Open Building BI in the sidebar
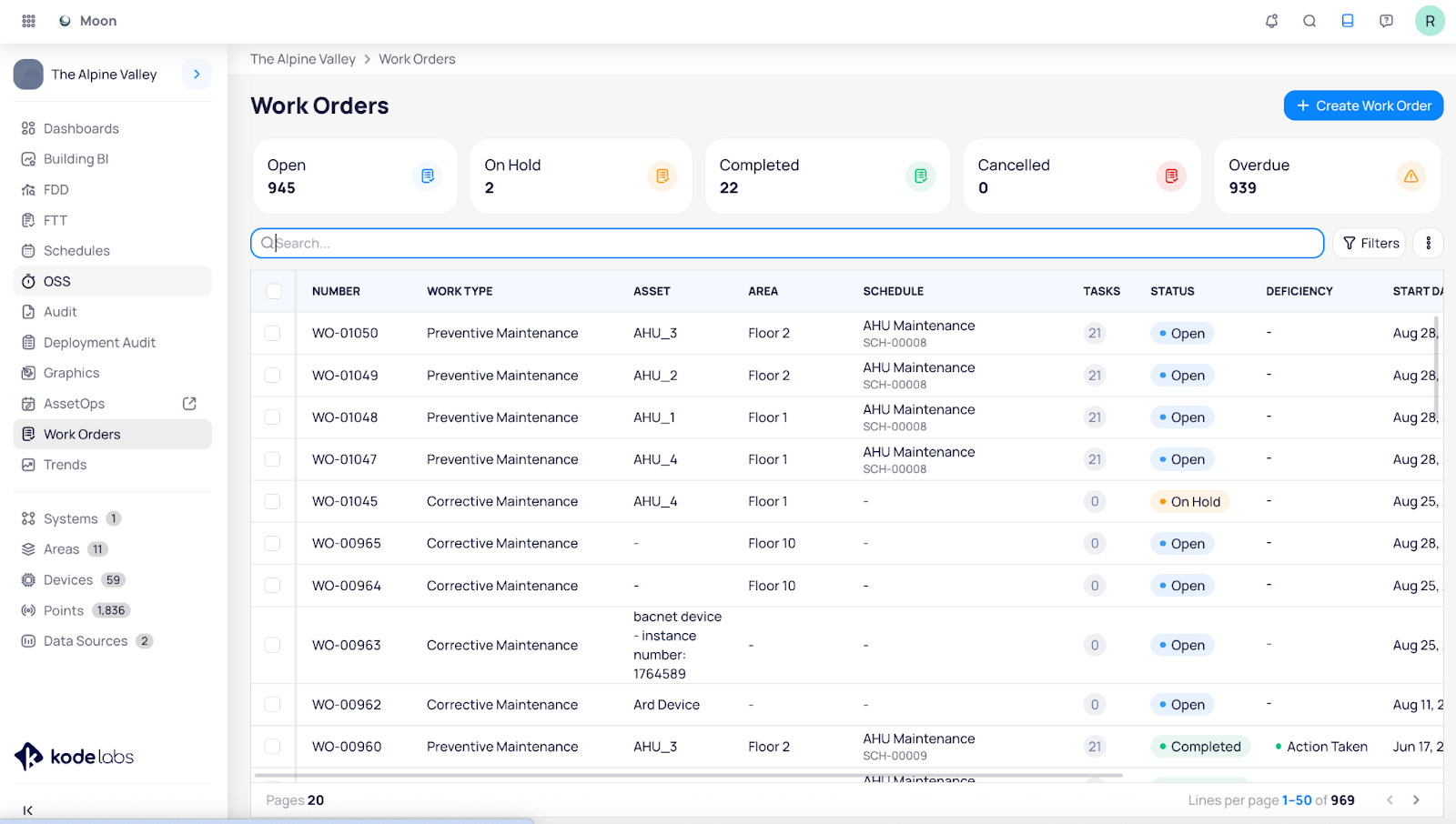This screenshot has height=824, width=1456. pyautogui.click(x=113, y=159)
